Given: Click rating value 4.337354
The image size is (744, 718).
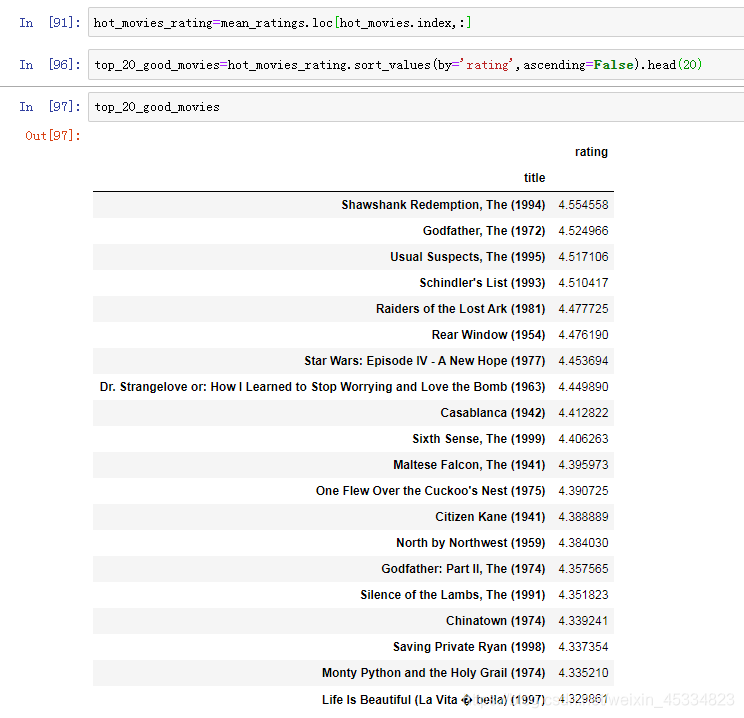Looking at the screenshot, I should coord(583,647).
